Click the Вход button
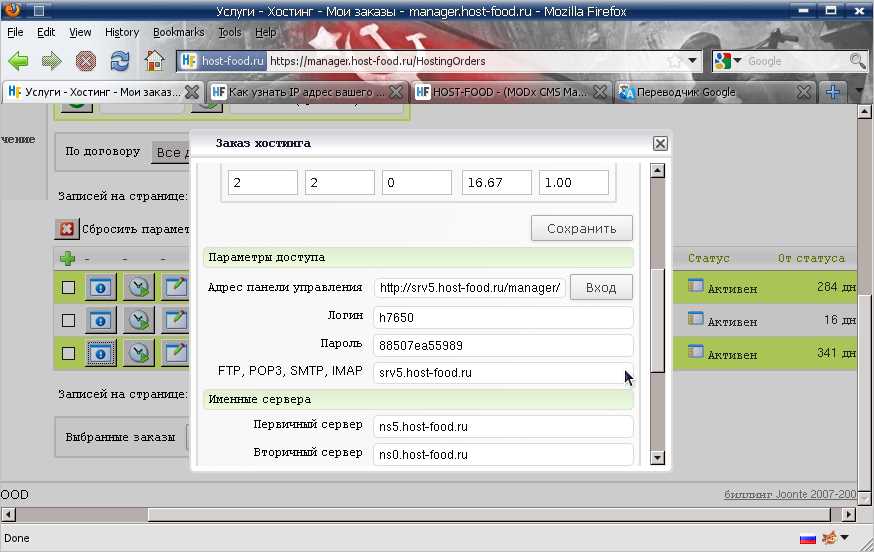The width and height of the screenshot is (874, 552). click(601, 288)
